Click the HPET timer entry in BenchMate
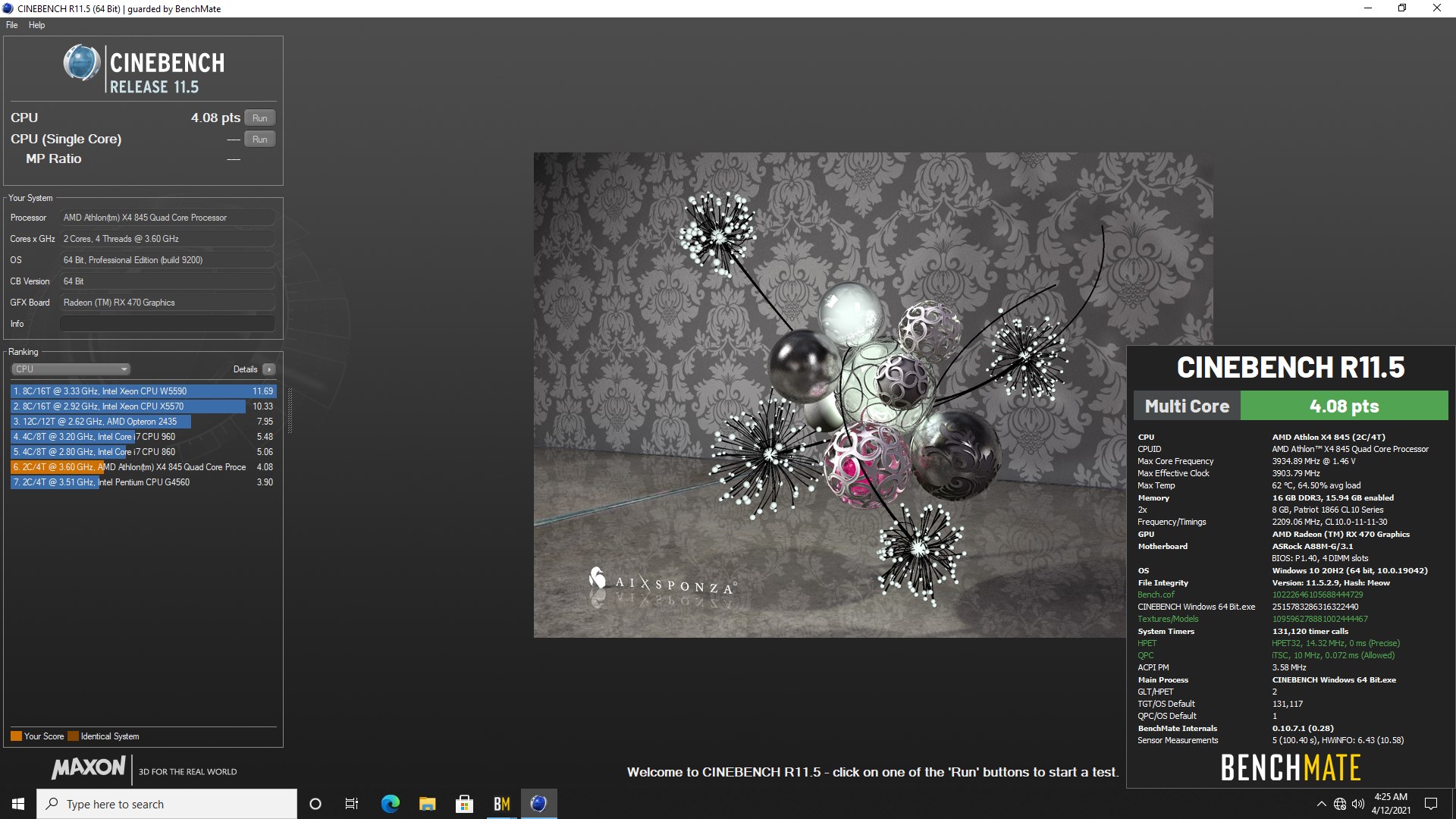 1147,644
